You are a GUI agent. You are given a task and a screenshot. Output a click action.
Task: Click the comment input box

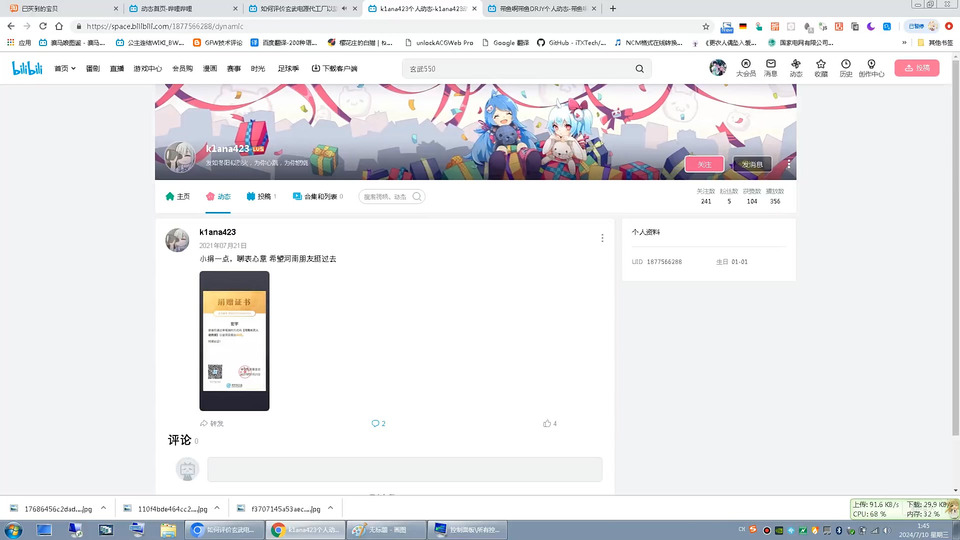click(x=405, y=469)
